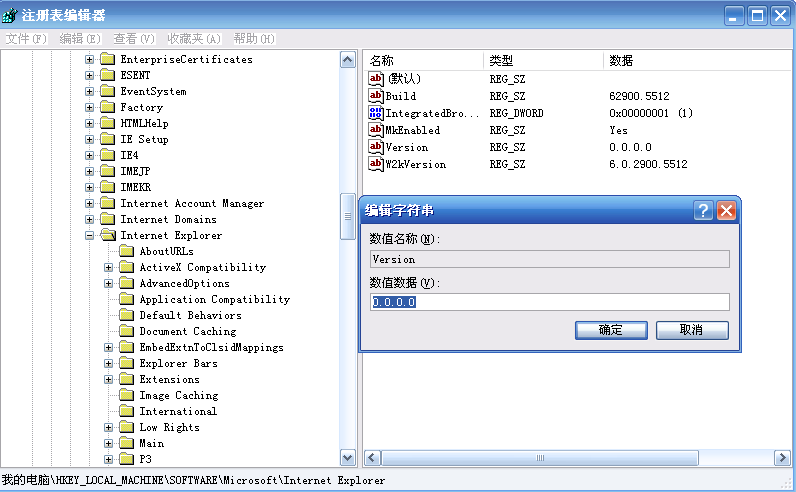
Task: Click the tree pane vertical scrollbar thumb
Action: tap(348, 216)
